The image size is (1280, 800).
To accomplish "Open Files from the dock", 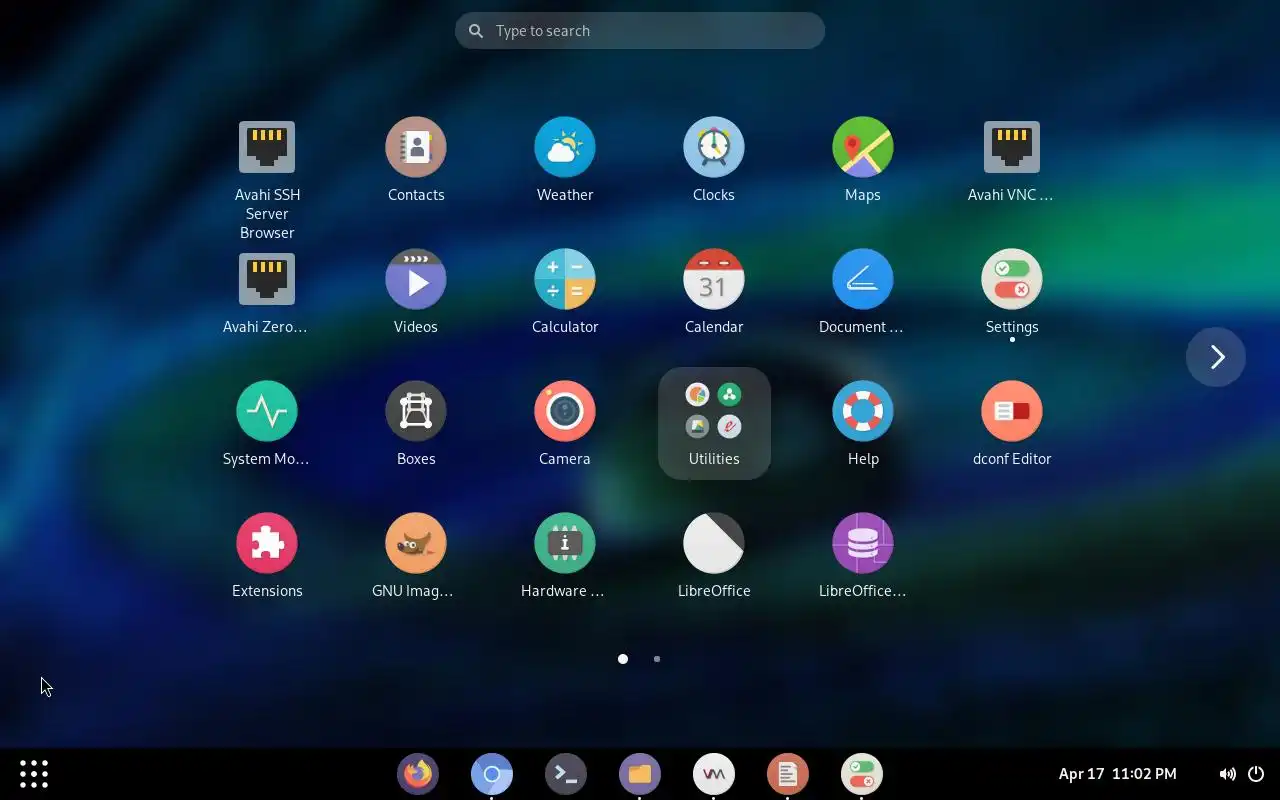I will (640, 774).
